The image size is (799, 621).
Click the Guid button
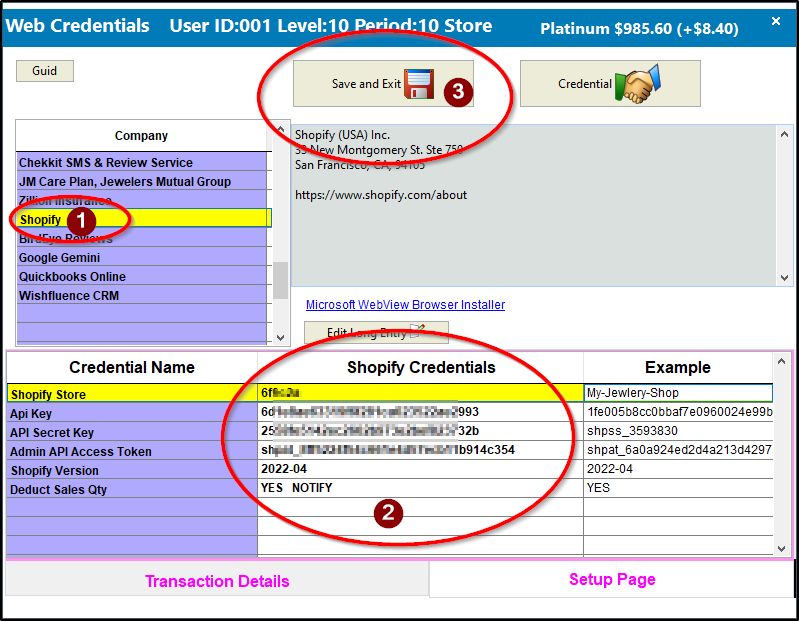tap(45, 71)
